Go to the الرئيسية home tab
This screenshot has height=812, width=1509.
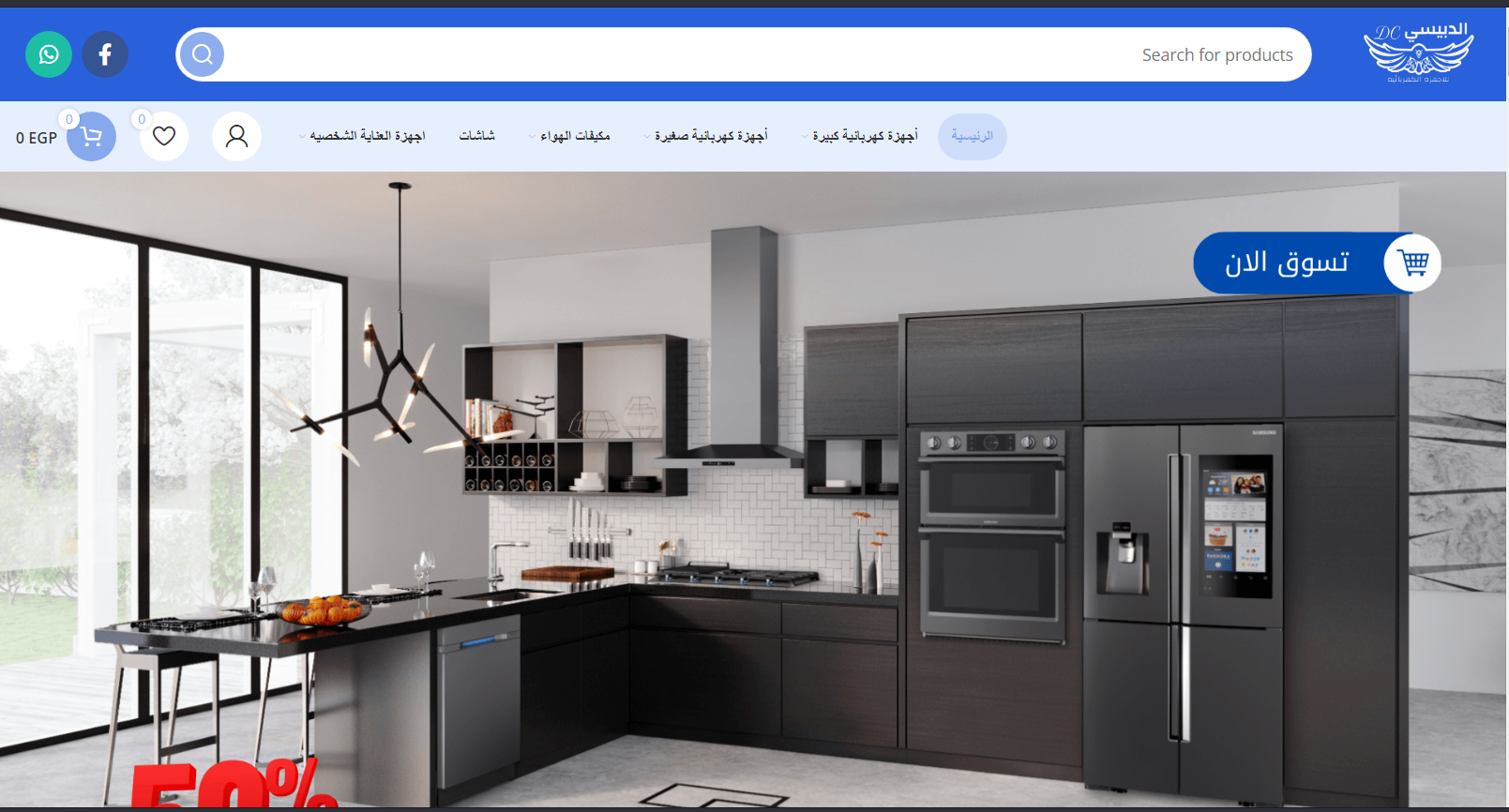tap(972, 137)
